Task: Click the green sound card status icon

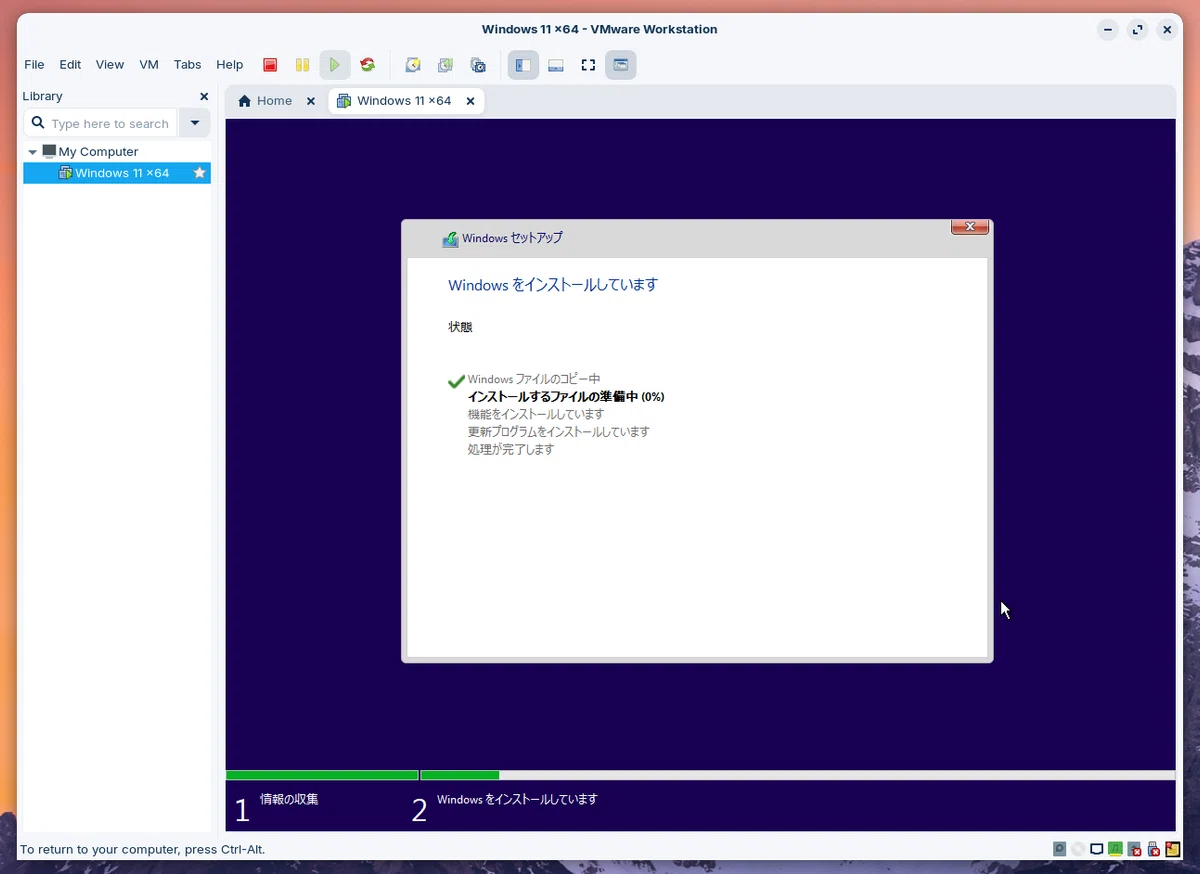Action: pyautogui.click(x=1115, y=849)
